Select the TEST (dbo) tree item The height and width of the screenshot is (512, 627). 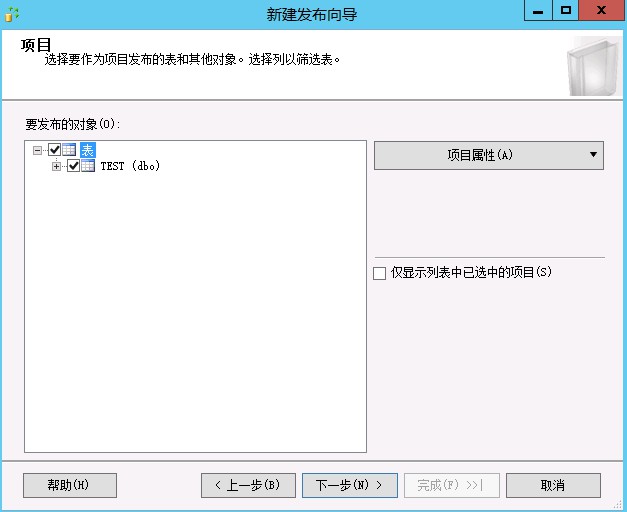tap(130, 166)
